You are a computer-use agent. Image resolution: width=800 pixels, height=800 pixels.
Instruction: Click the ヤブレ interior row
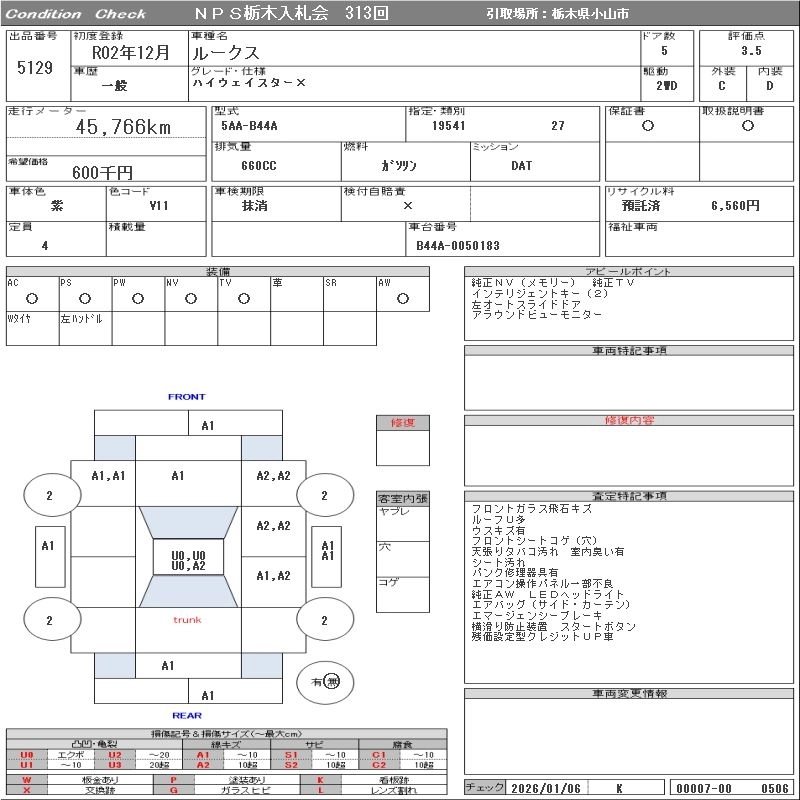click(x=403, y=523)
